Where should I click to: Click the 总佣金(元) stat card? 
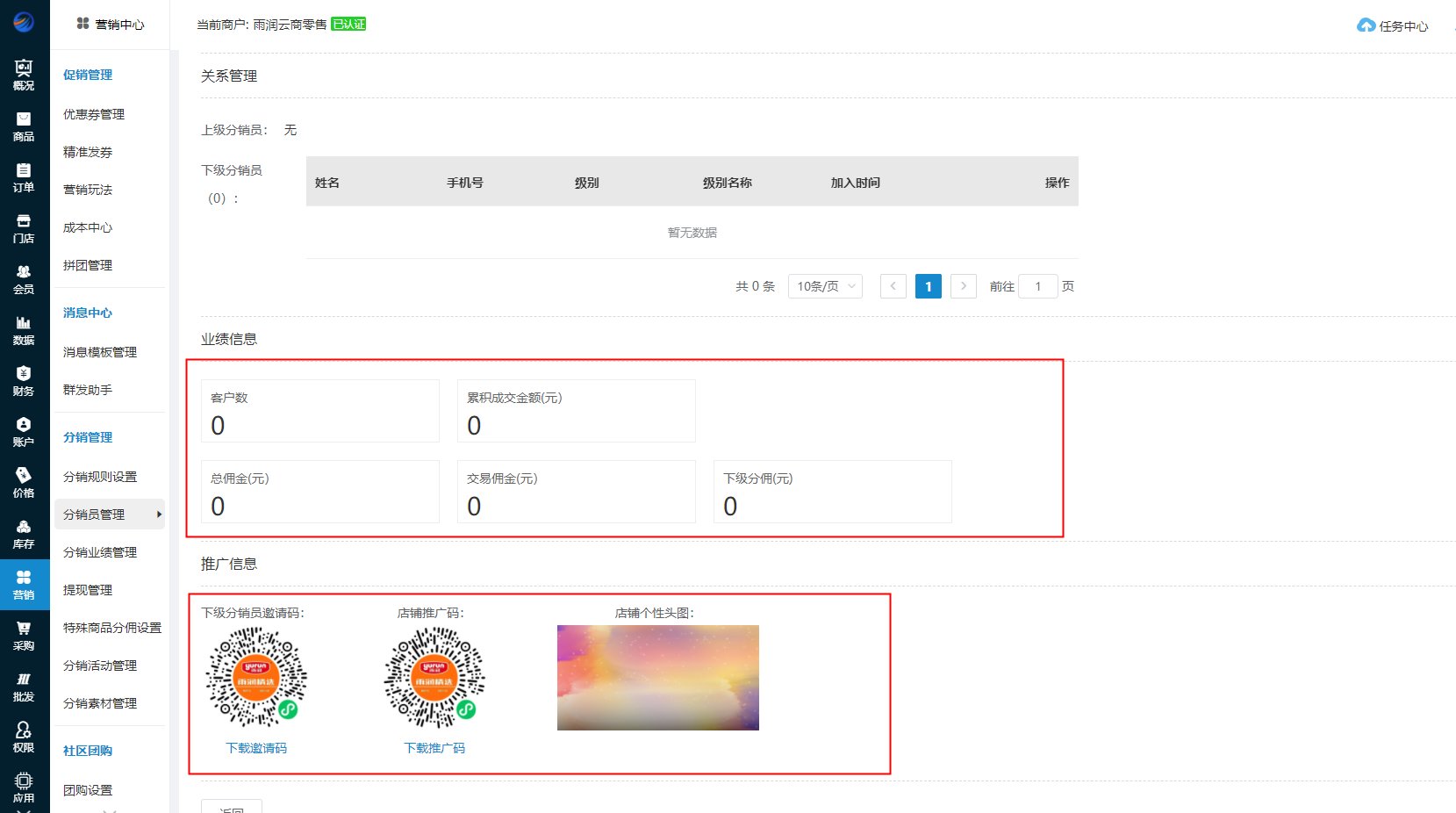coord(320,492)
